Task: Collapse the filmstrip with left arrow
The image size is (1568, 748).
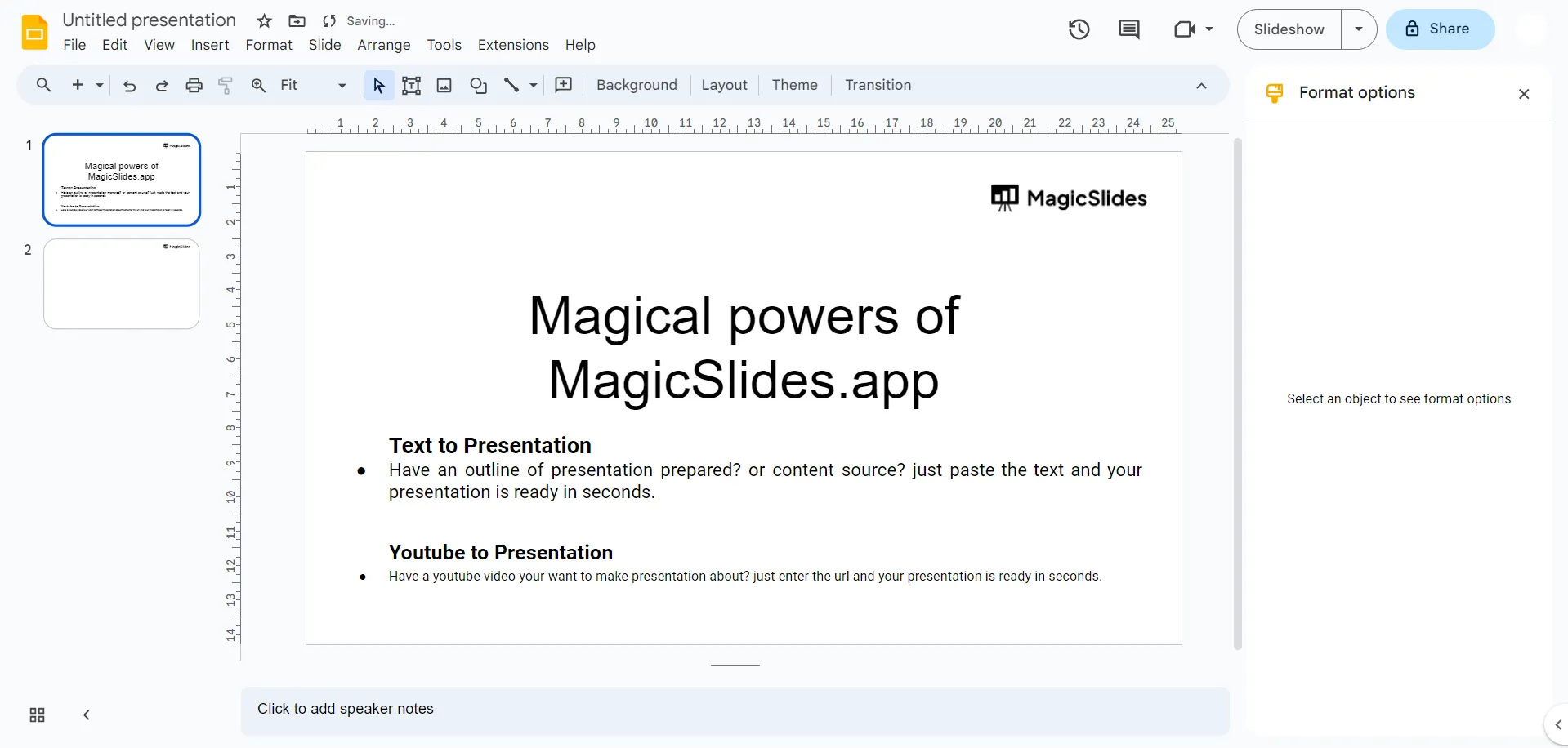Action: [87, 715]
